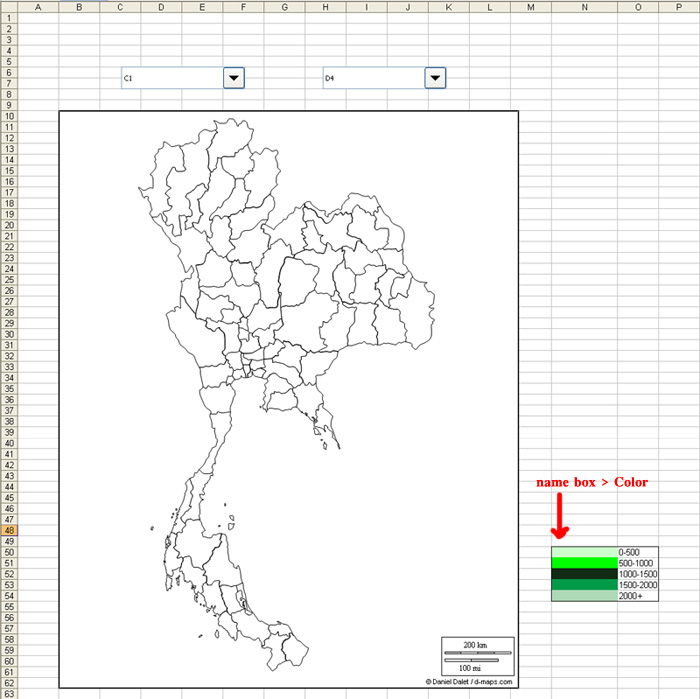700x699 pixels.
Task: Select the highlighted row 48 header
Action: point(8,530)
